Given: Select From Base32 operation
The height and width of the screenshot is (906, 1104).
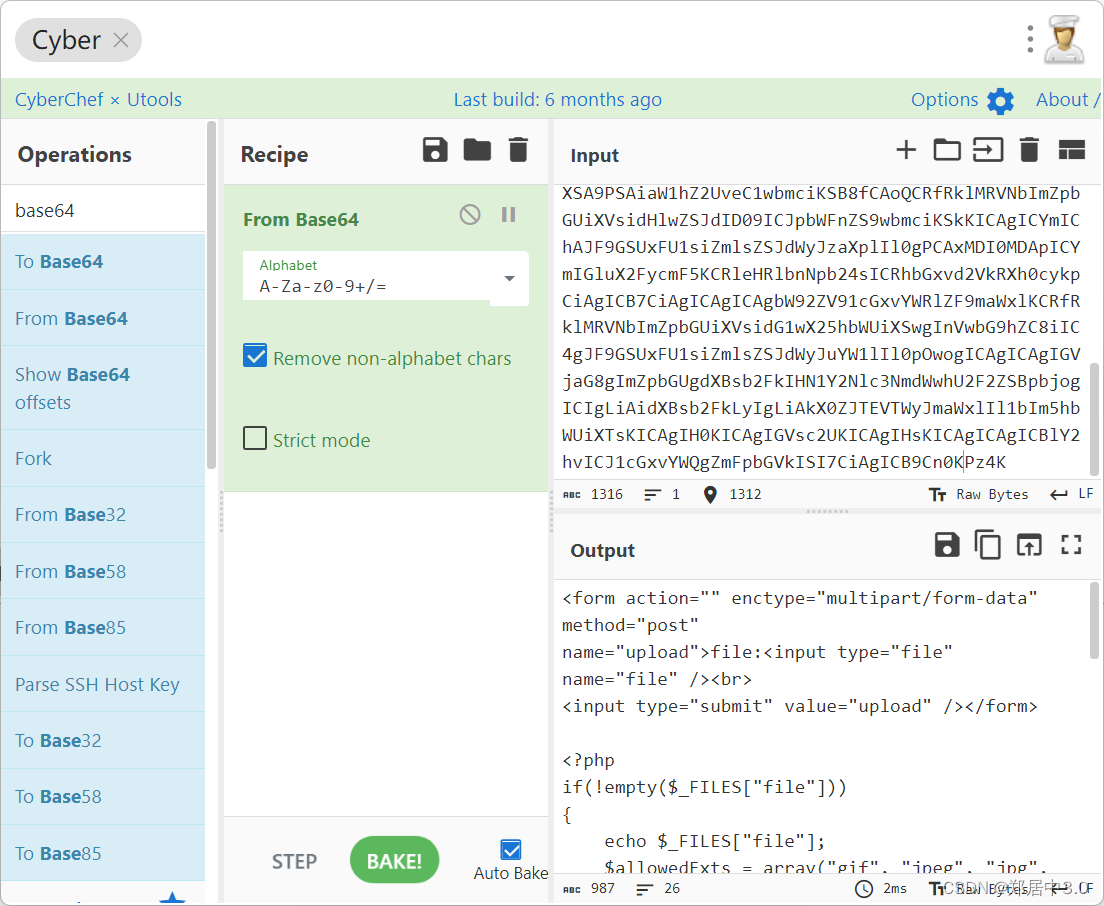Looking at the screenshot, I should click(x=104, y=515).
